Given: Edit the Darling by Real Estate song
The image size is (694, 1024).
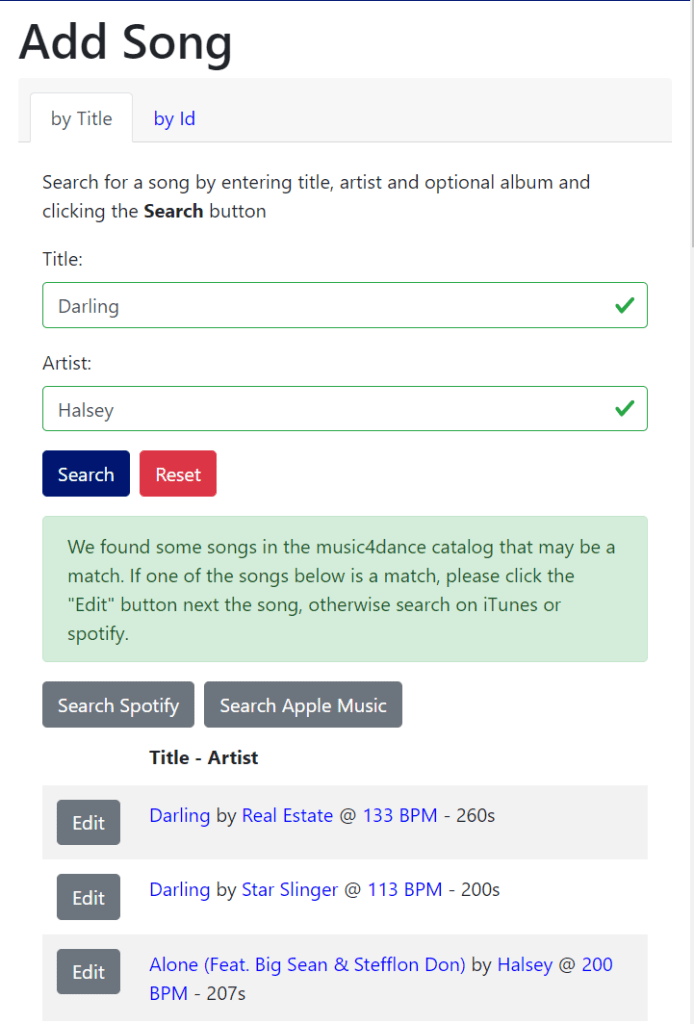Looking at the screenshot, I should tap(88, 822).
